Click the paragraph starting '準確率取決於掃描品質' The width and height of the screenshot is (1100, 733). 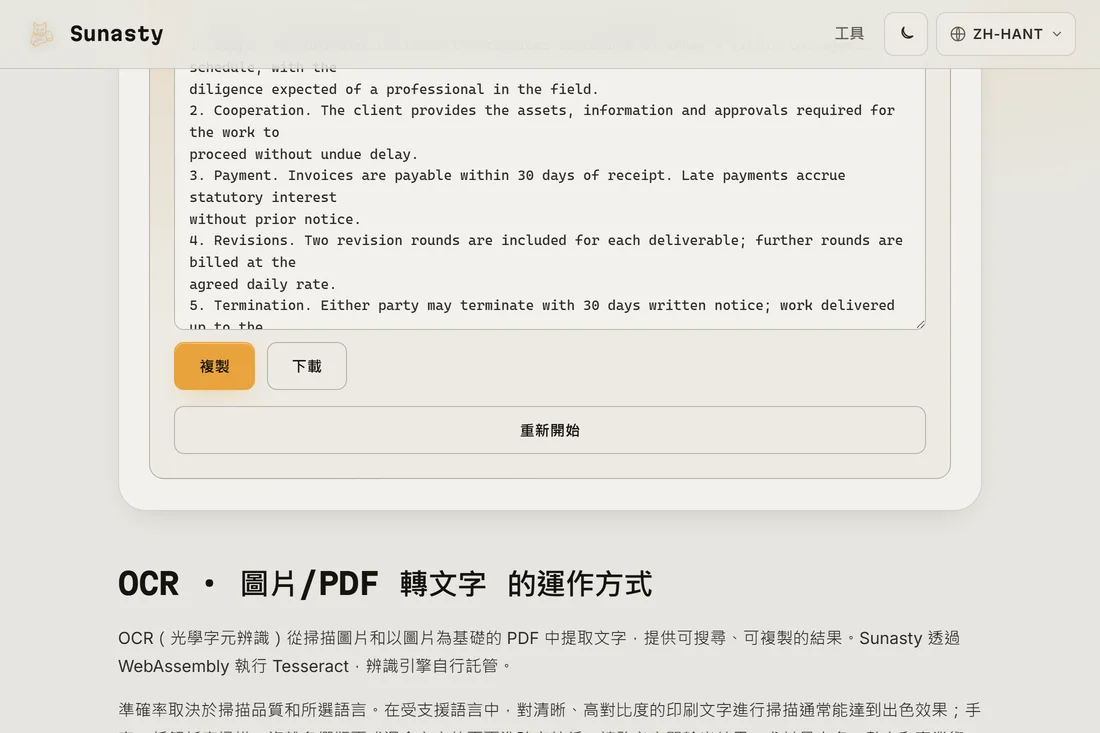[x=549, y=716]
